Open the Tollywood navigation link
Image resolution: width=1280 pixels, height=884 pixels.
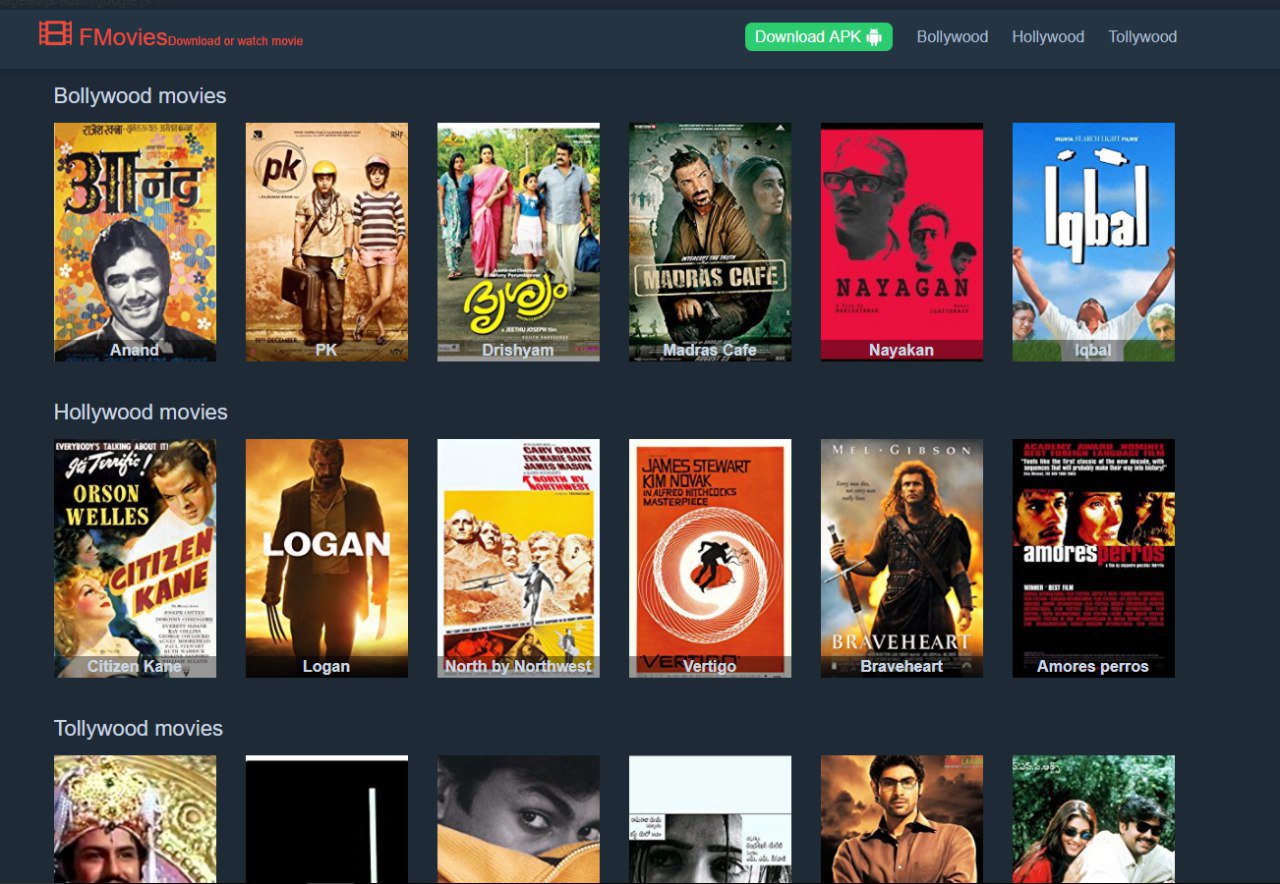(x=1142, y=37)
